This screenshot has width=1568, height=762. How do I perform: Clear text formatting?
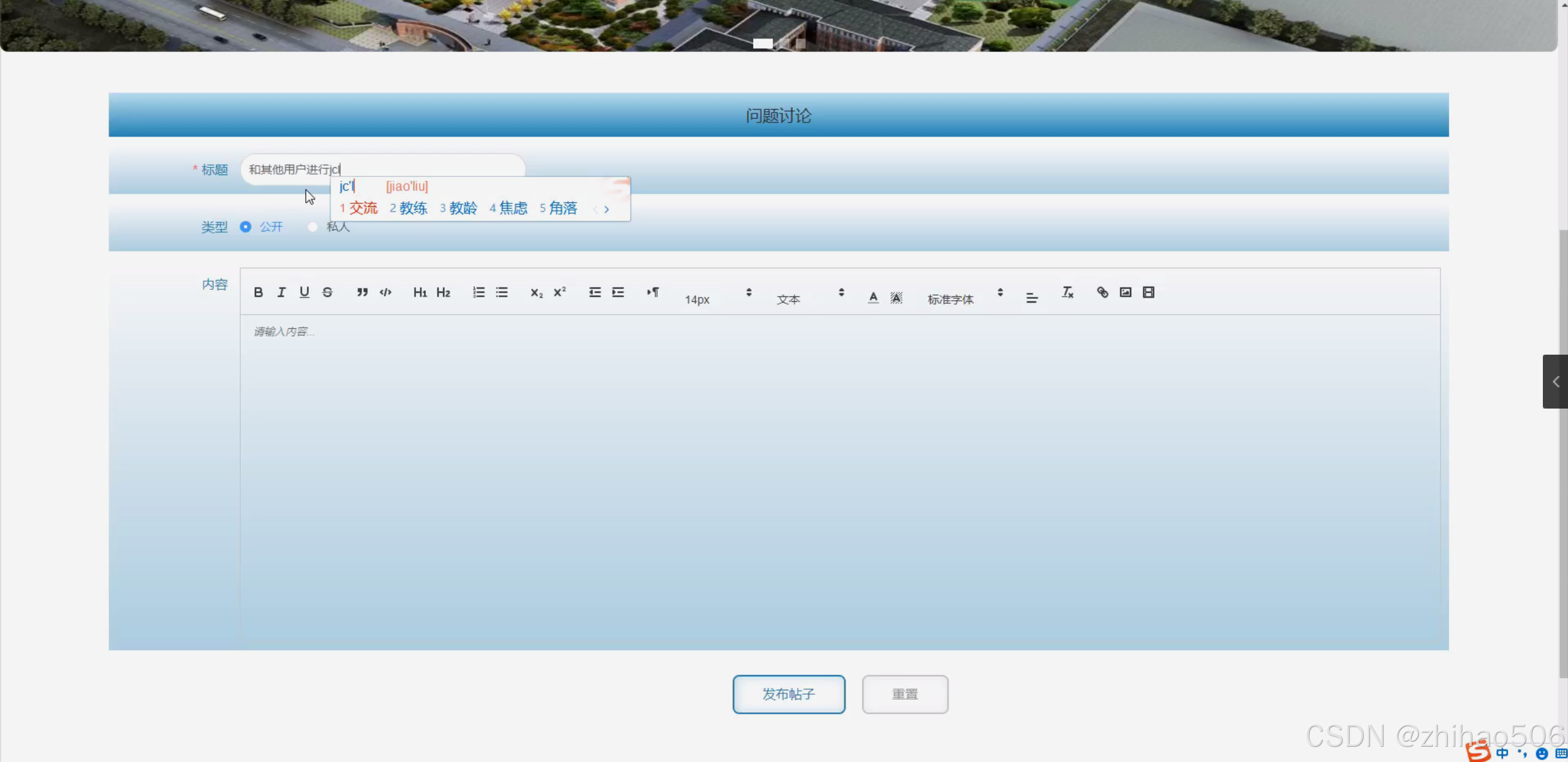[1067, 292]
